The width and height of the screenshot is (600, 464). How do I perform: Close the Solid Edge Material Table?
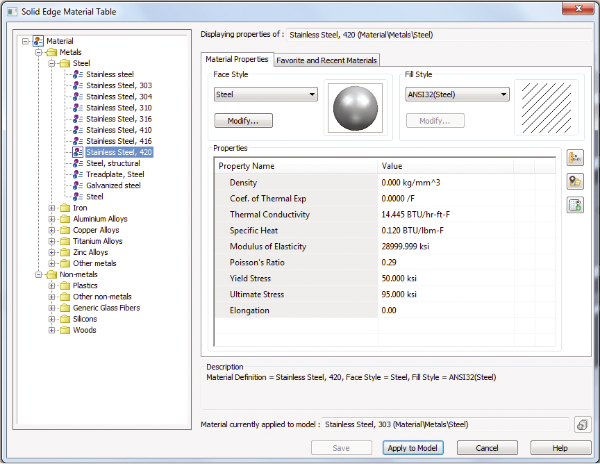[x=579, y=8]
